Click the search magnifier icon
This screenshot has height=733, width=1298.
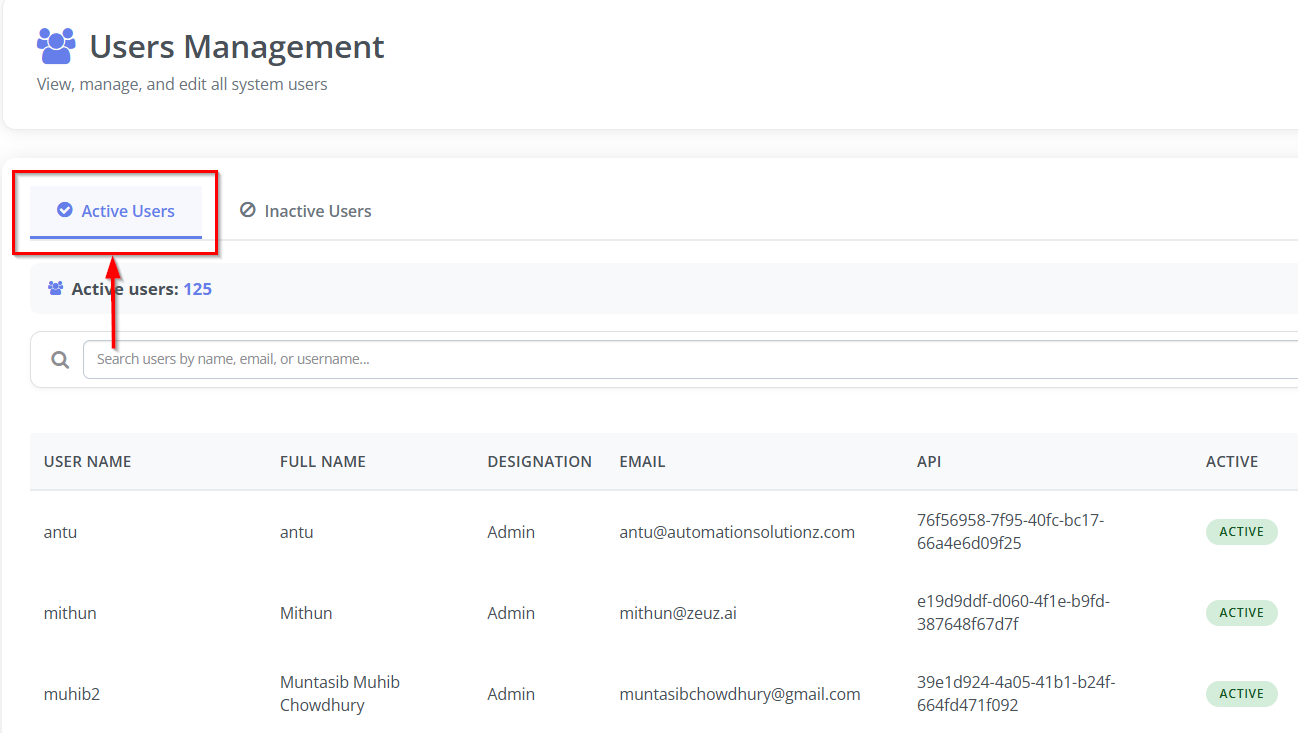click(x=60, y=360)
